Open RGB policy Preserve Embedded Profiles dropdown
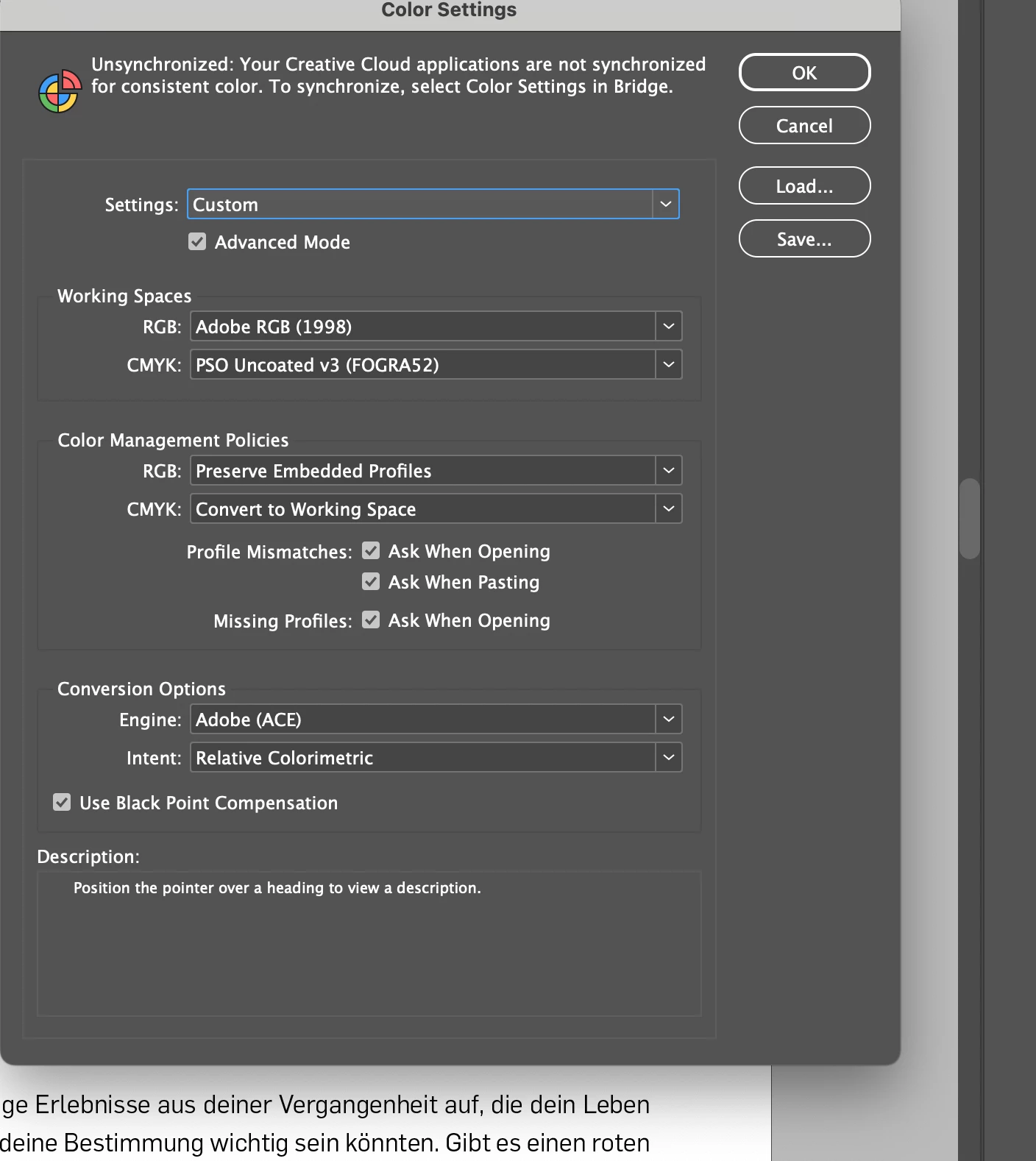This screenshot has height=1161, width=1036. coord(436,470)
